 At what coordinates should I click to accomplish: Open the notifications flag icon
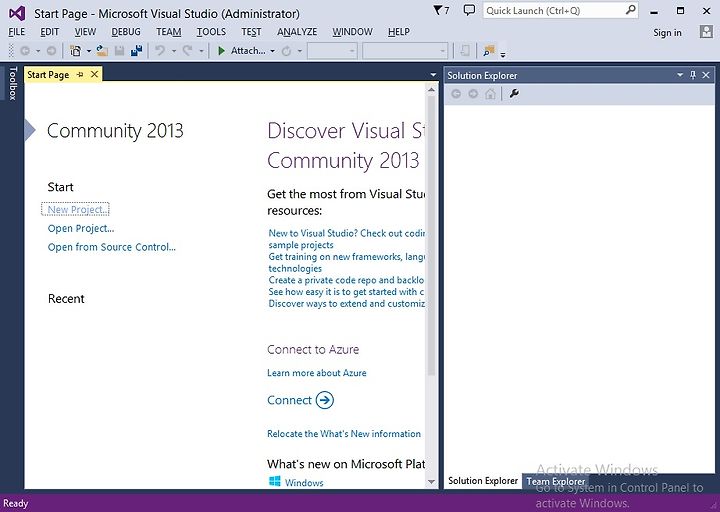click(x=441, y=10)
